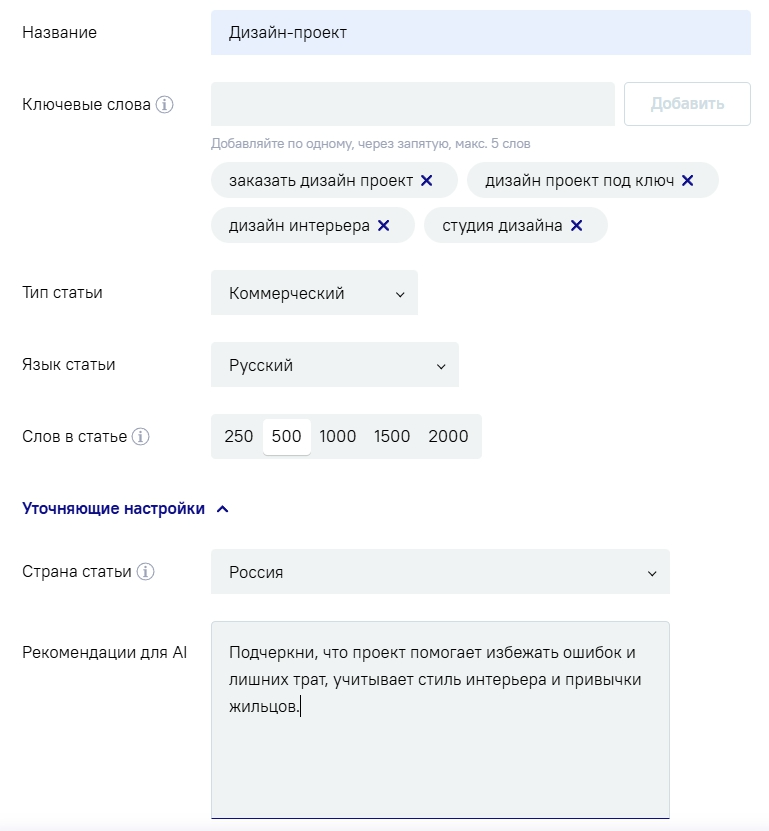Select 250 words for the article
769x831 pixels.
click(237, 436)
